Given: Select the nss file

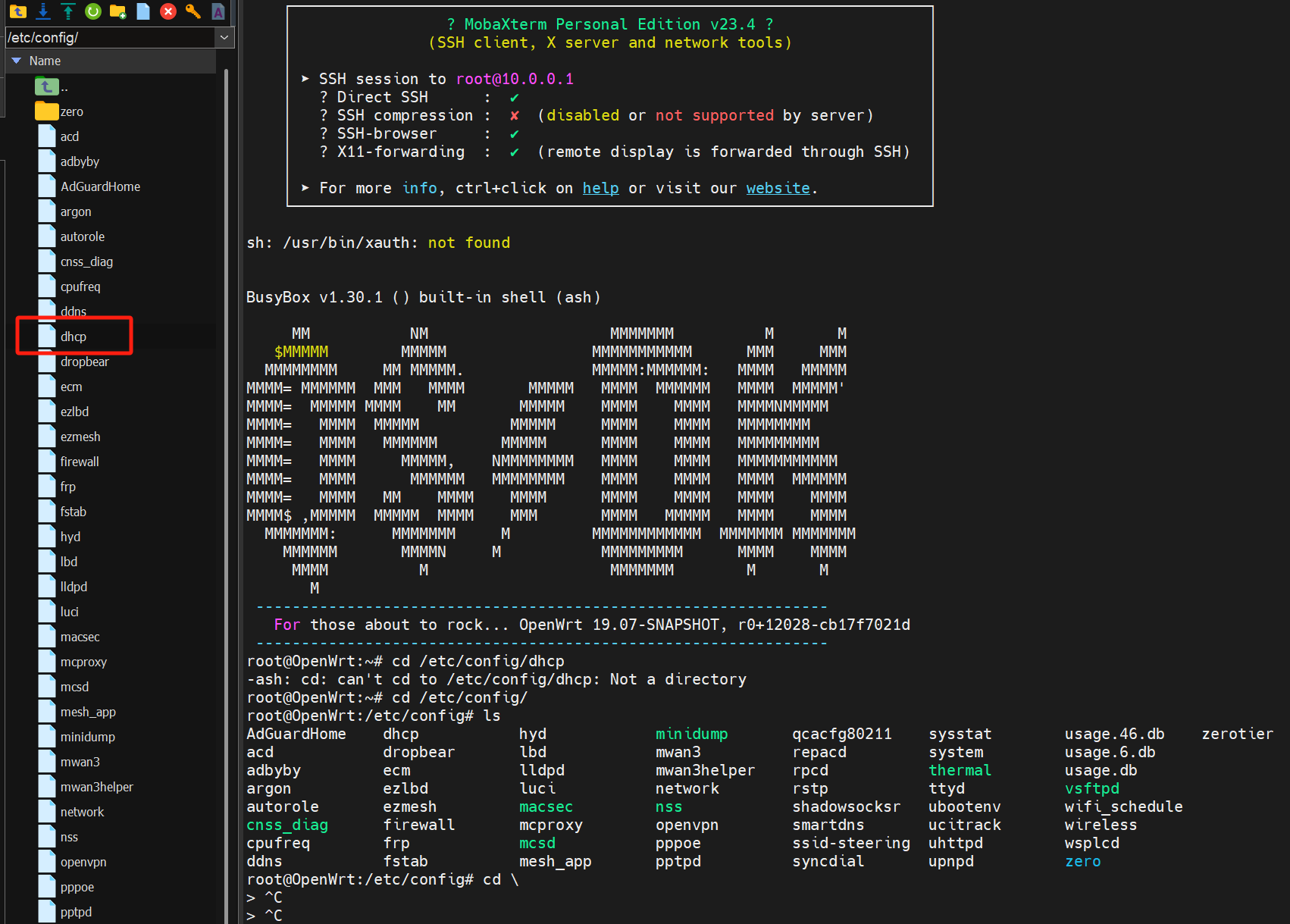Looking at the screenshot, I should [x=59, y=837].
